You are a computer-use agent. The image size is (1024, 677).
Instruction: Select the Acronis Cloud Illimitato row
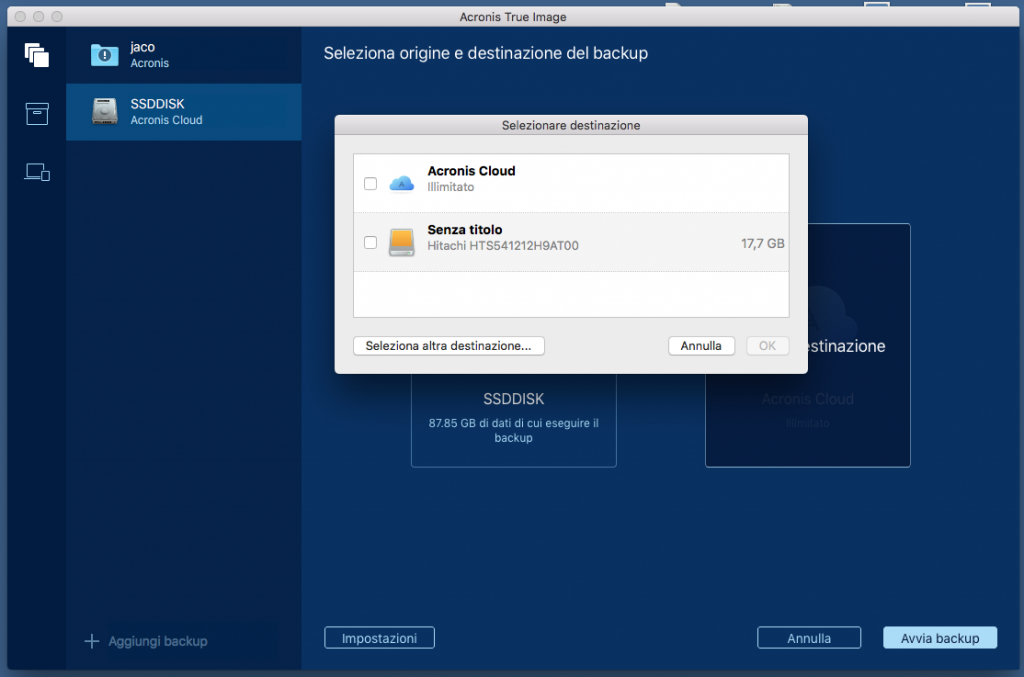tap(571, 183)
